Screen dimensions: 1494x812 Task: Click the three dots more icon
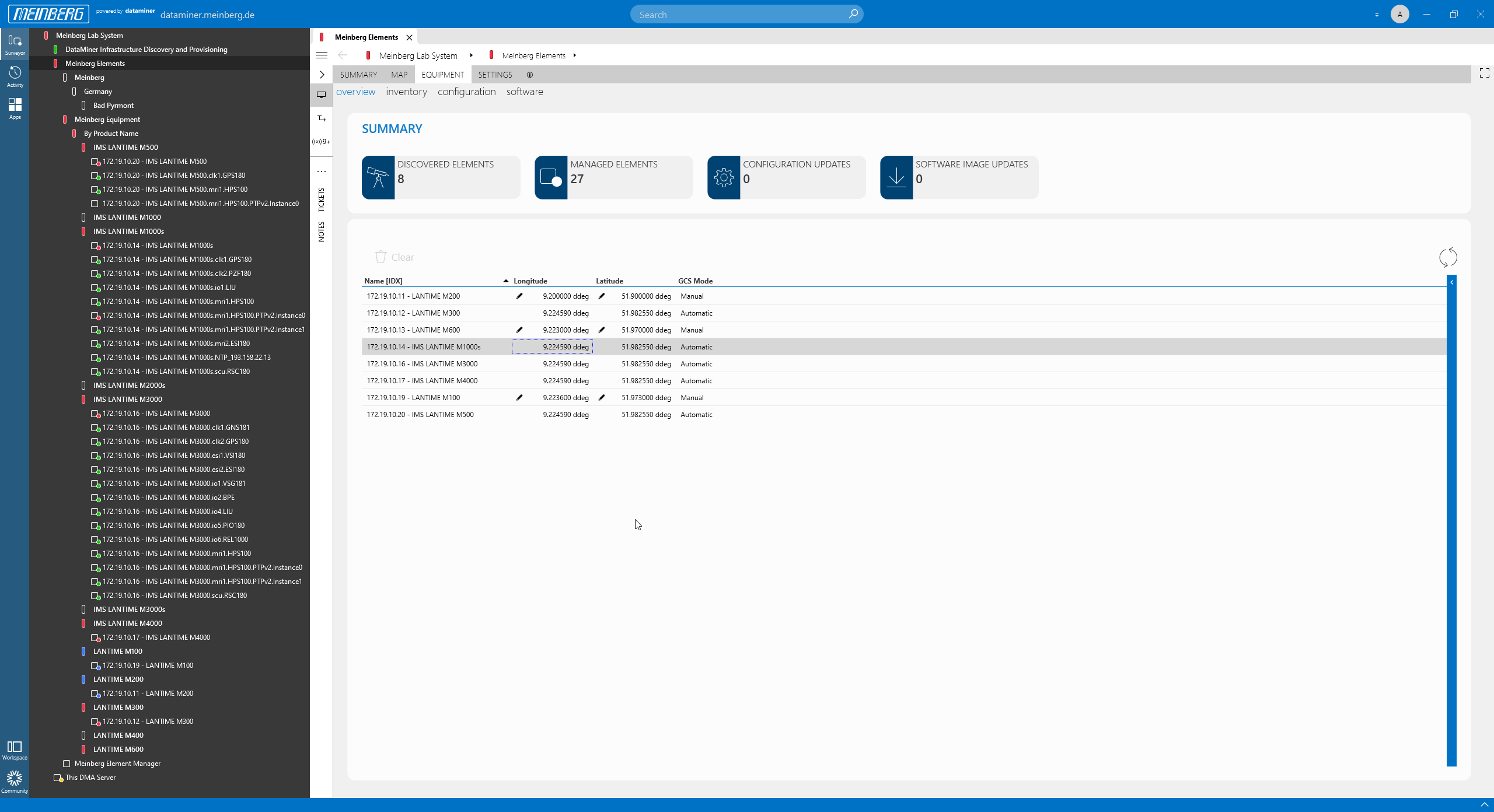322,171
